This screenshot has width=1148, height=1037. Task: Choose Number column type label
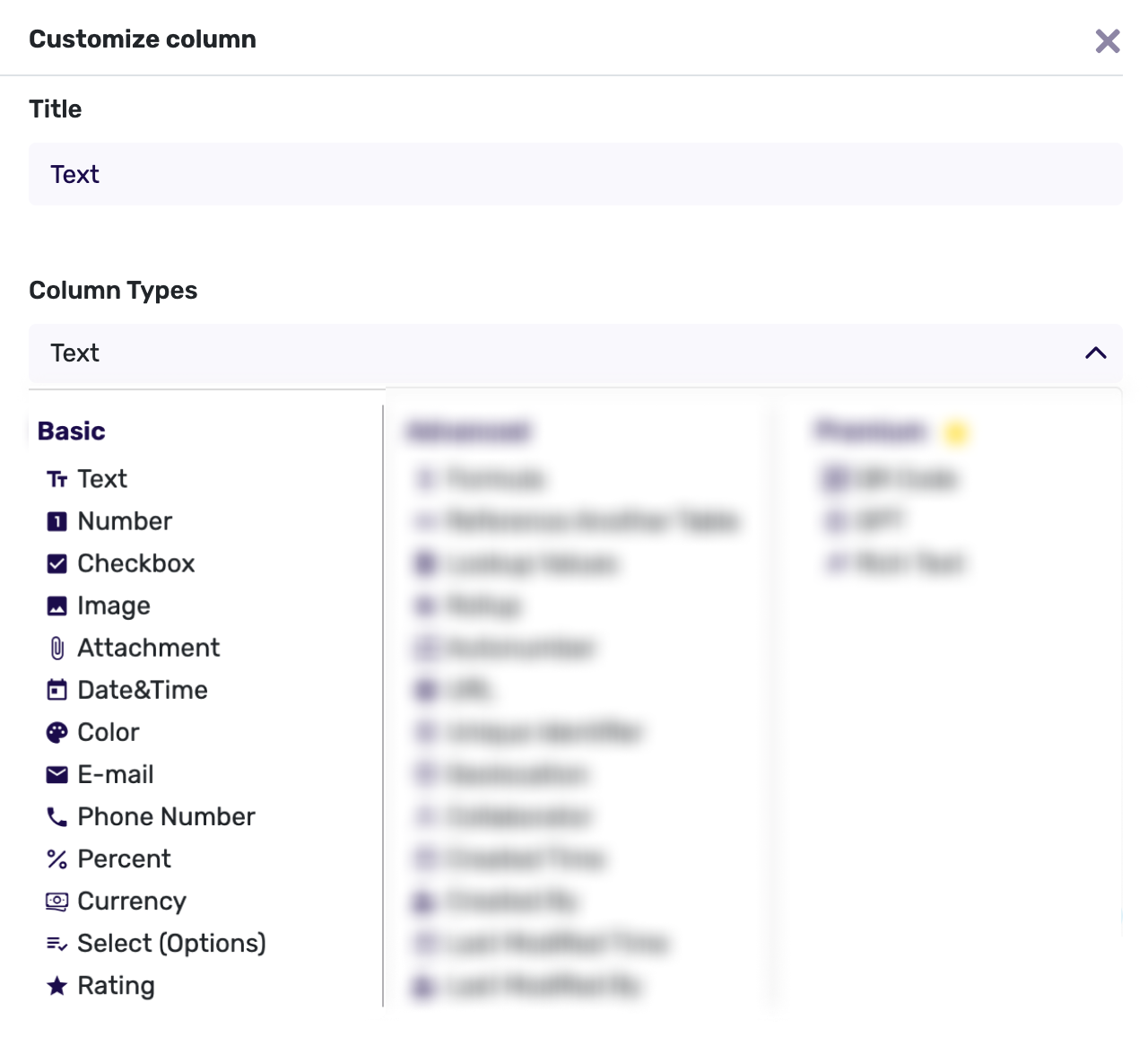[125, 521]
